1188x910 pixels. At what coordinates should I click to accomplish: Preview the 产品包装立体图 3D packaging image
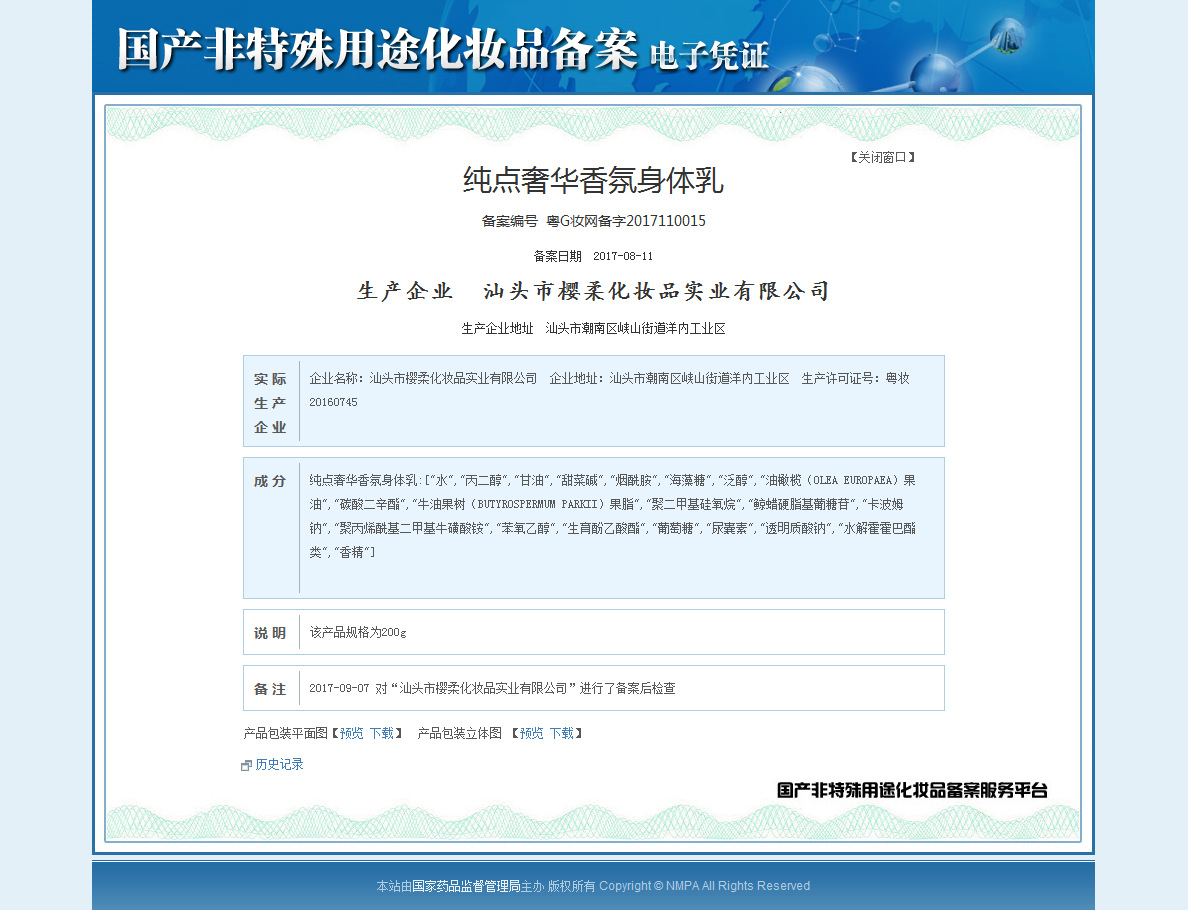531,733
